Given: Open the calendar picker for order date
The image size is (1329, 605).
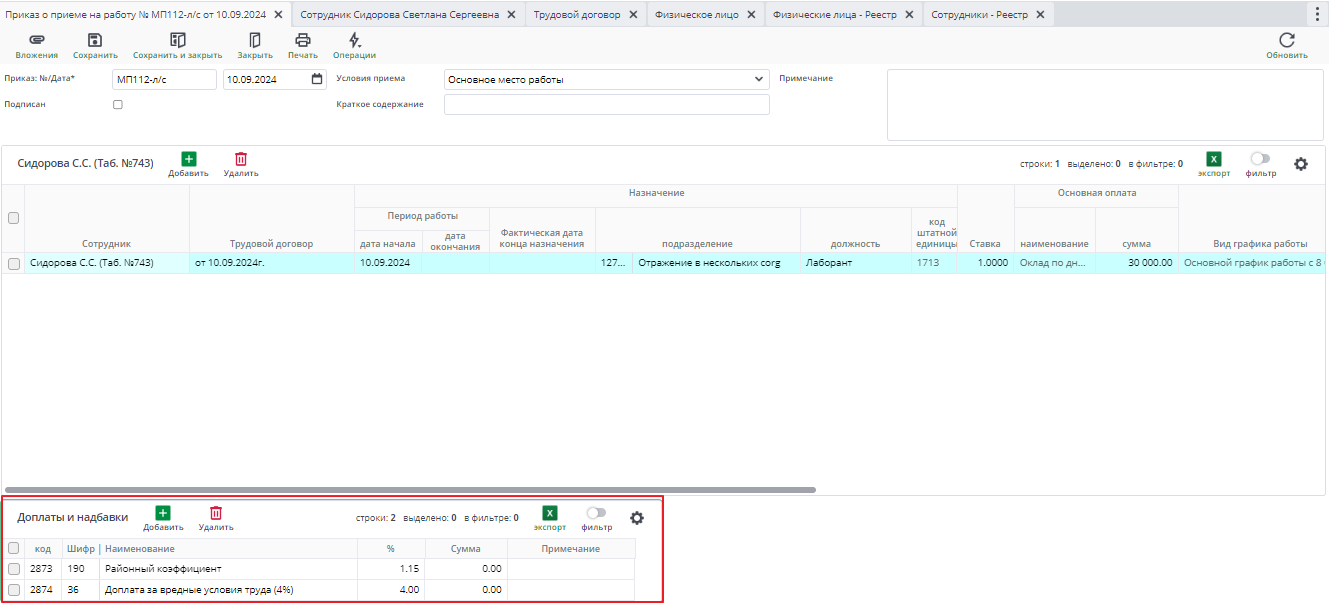Looking at the screenshot, I should 317,79.
